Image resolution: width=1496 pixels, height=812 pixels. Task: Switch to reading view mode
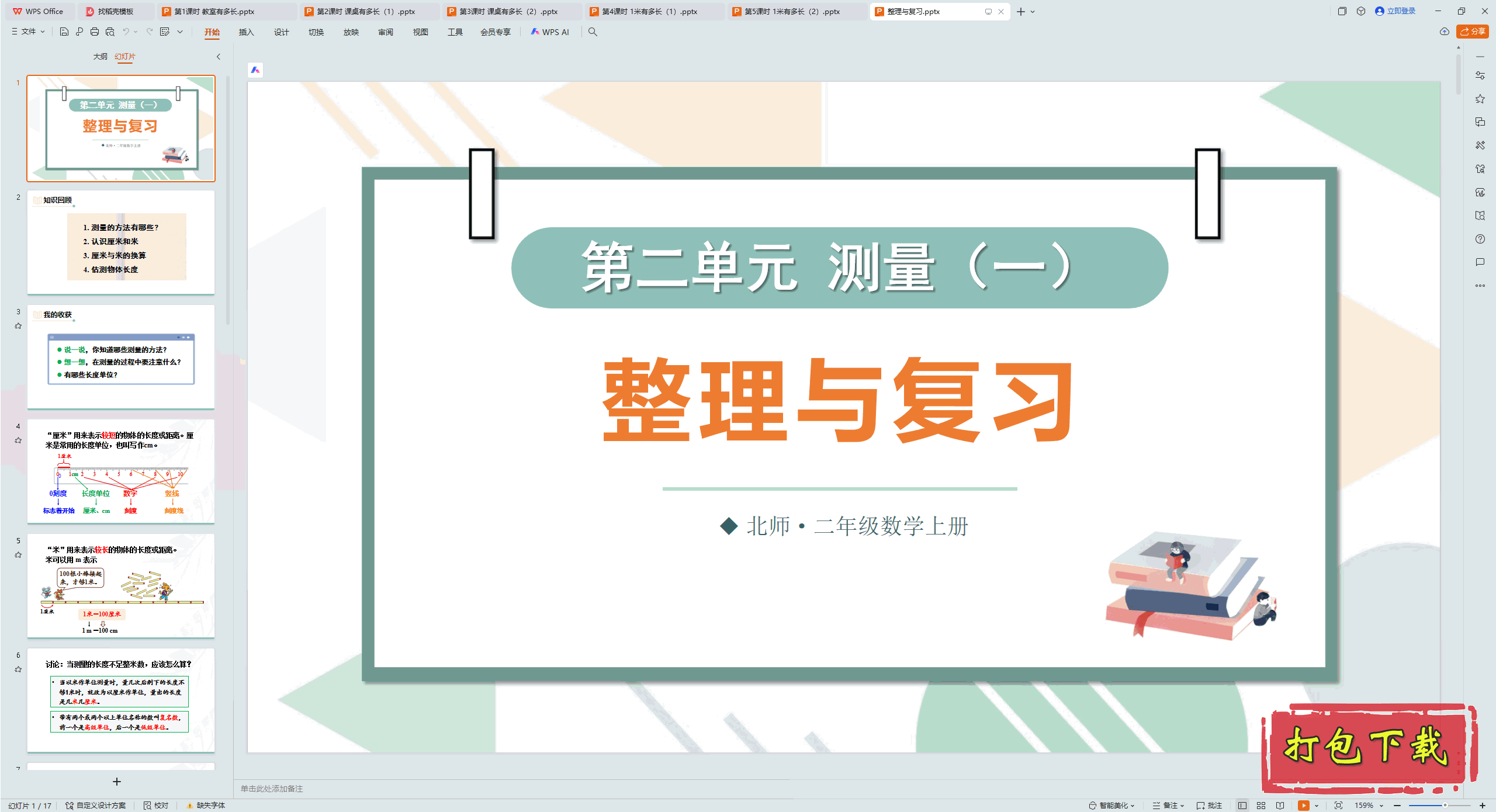1280,805
